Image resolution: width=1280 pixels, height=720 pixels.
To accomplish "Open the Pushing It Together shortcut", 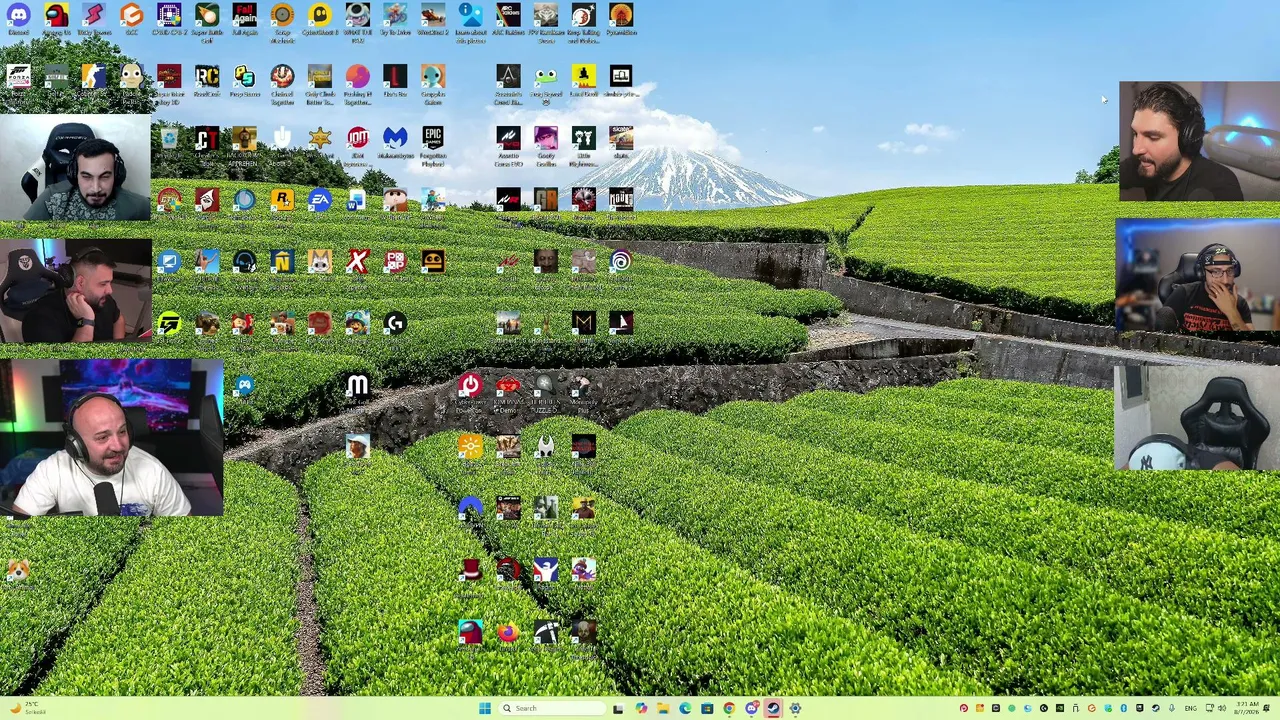I will coord(357,84).
